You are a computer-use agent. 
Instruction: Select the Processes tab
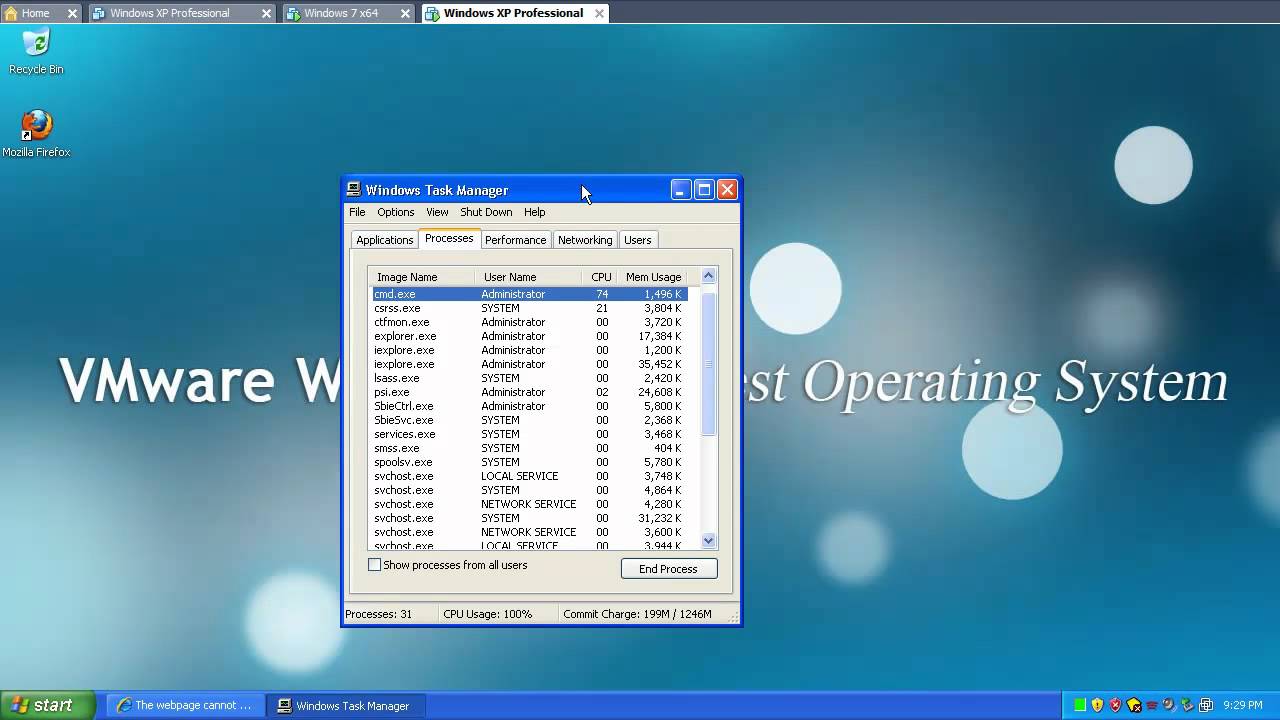[449, 238]
